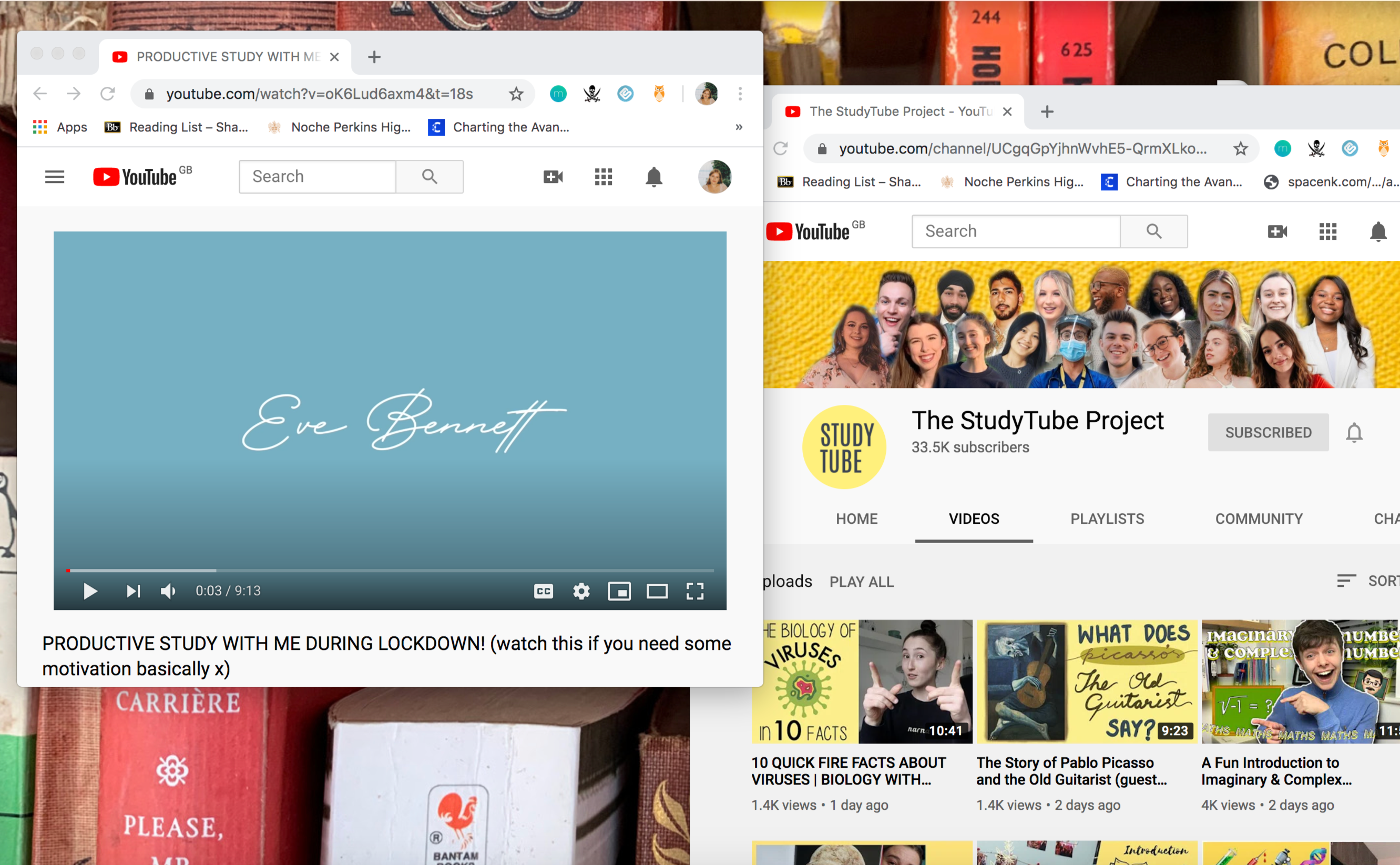Reload the StudyTube channel page
Image resolution: width=1400 pixels, height=865 pixels.
pos(781,149)
